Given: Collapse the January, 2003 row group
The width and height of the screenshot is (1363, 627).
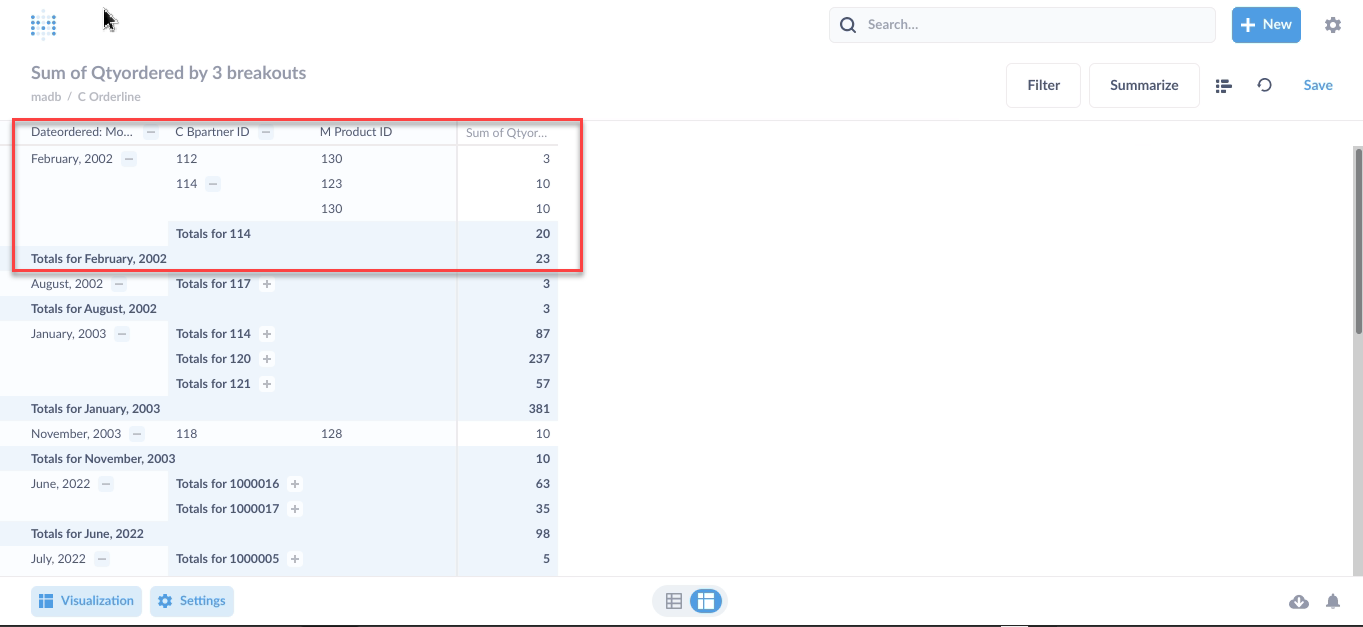Looking at the screenshot, I should pyautogui.click(x=122, y=334).
